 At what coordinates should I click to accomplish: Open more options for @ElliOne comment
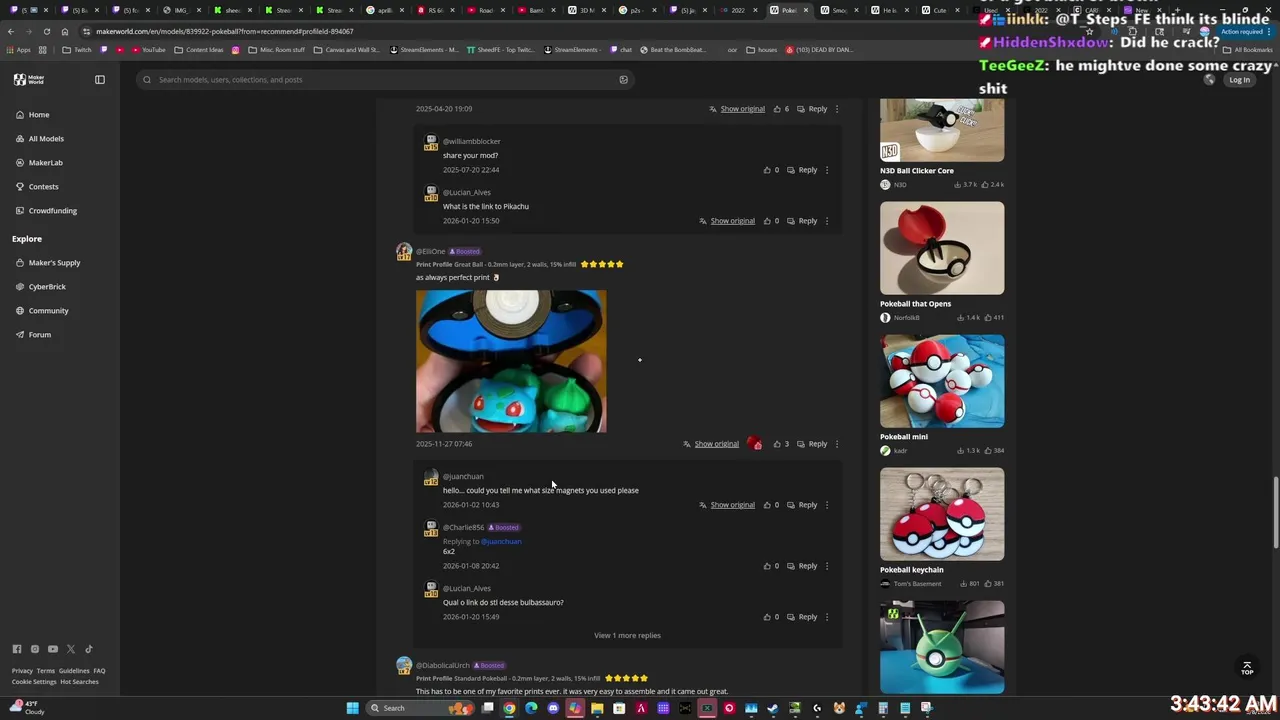(x=837, y=444)
